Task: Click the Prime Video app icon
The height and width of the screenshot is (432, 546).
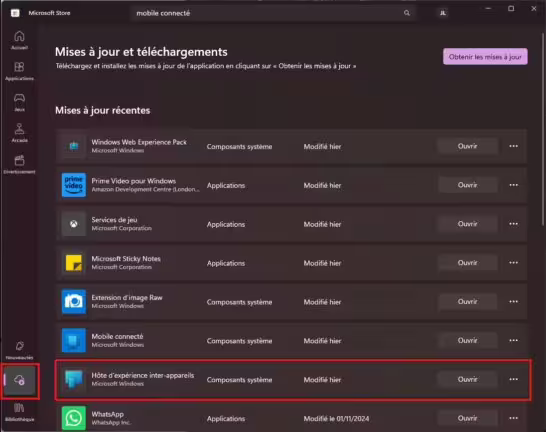Action: click(74, 185)
